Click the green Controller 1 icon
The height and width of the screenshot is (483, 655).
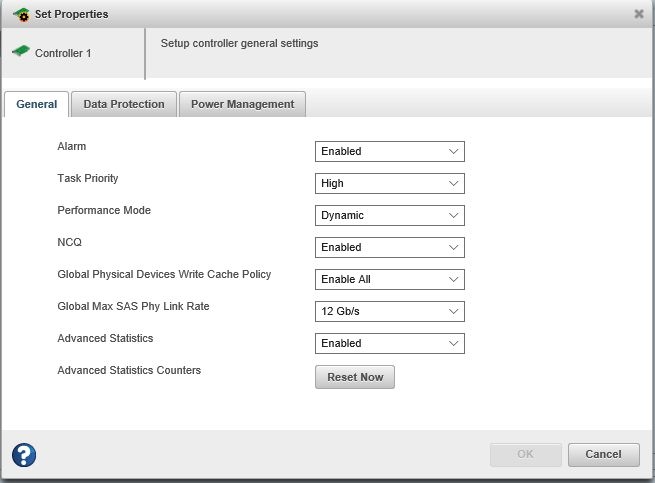(x=20, y=52)
